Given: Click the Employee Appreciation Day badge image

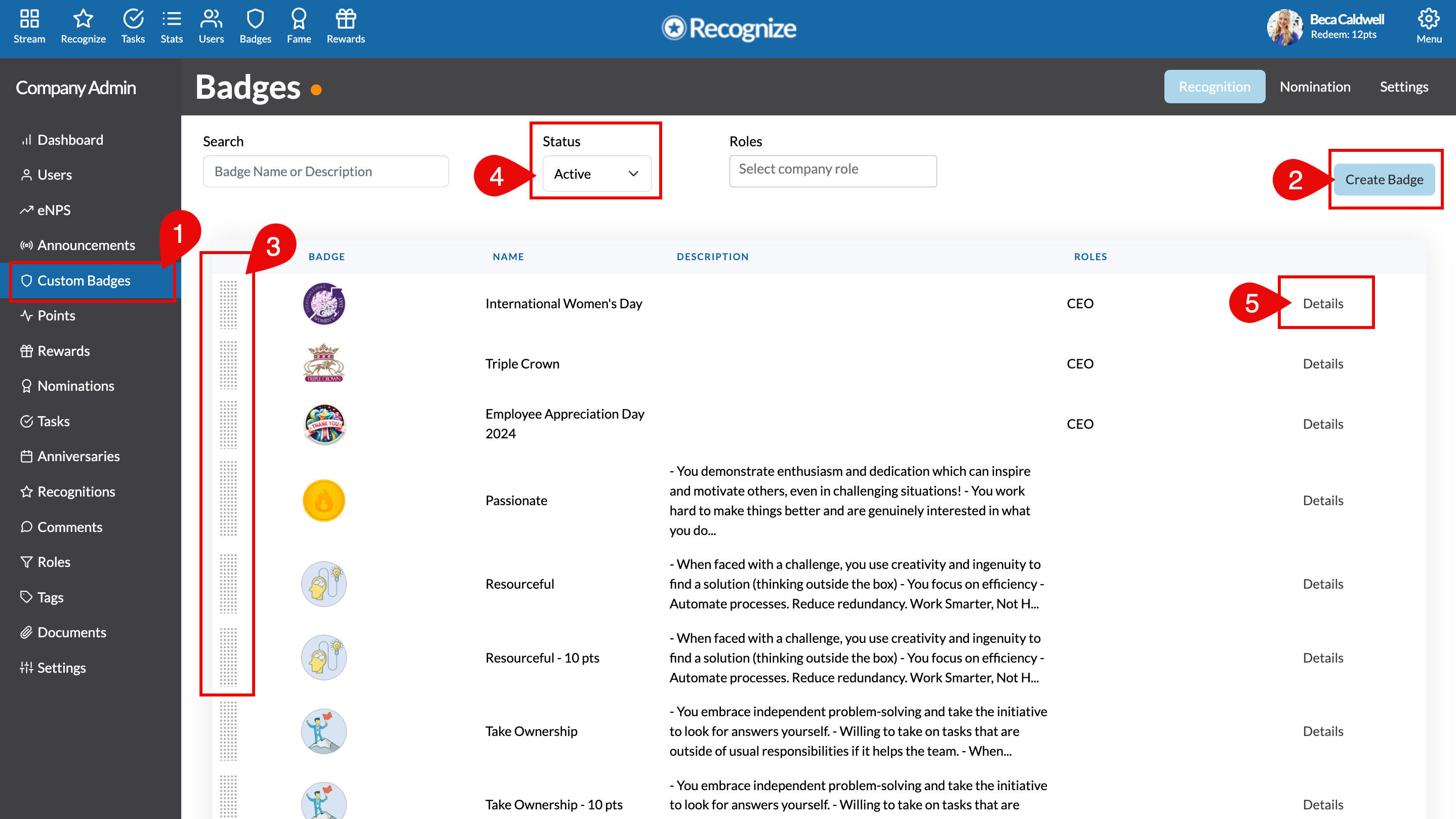Looking at the screenshot, I should pos(324,424).
